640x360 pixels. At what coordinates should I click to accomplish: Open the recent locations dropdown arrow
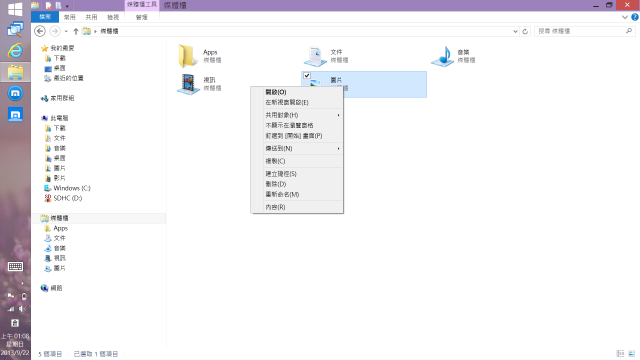tap(66, 31)
